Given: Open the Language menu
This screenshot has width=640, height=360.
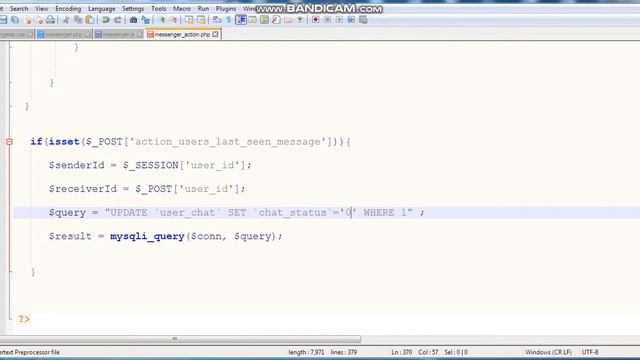Looking at the screenshot, I should pos(102,9).
